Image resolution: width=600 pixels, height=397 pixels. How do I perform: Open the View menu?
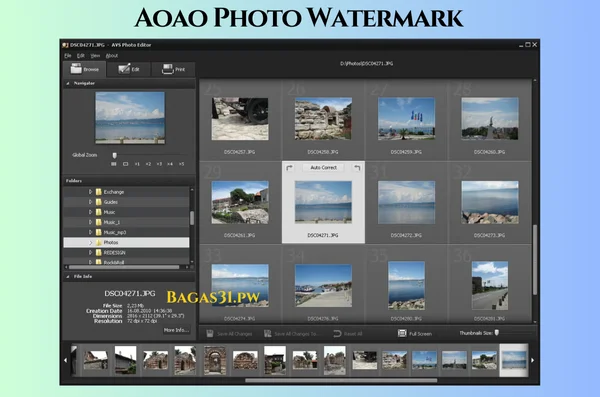(x=95, y=56)
